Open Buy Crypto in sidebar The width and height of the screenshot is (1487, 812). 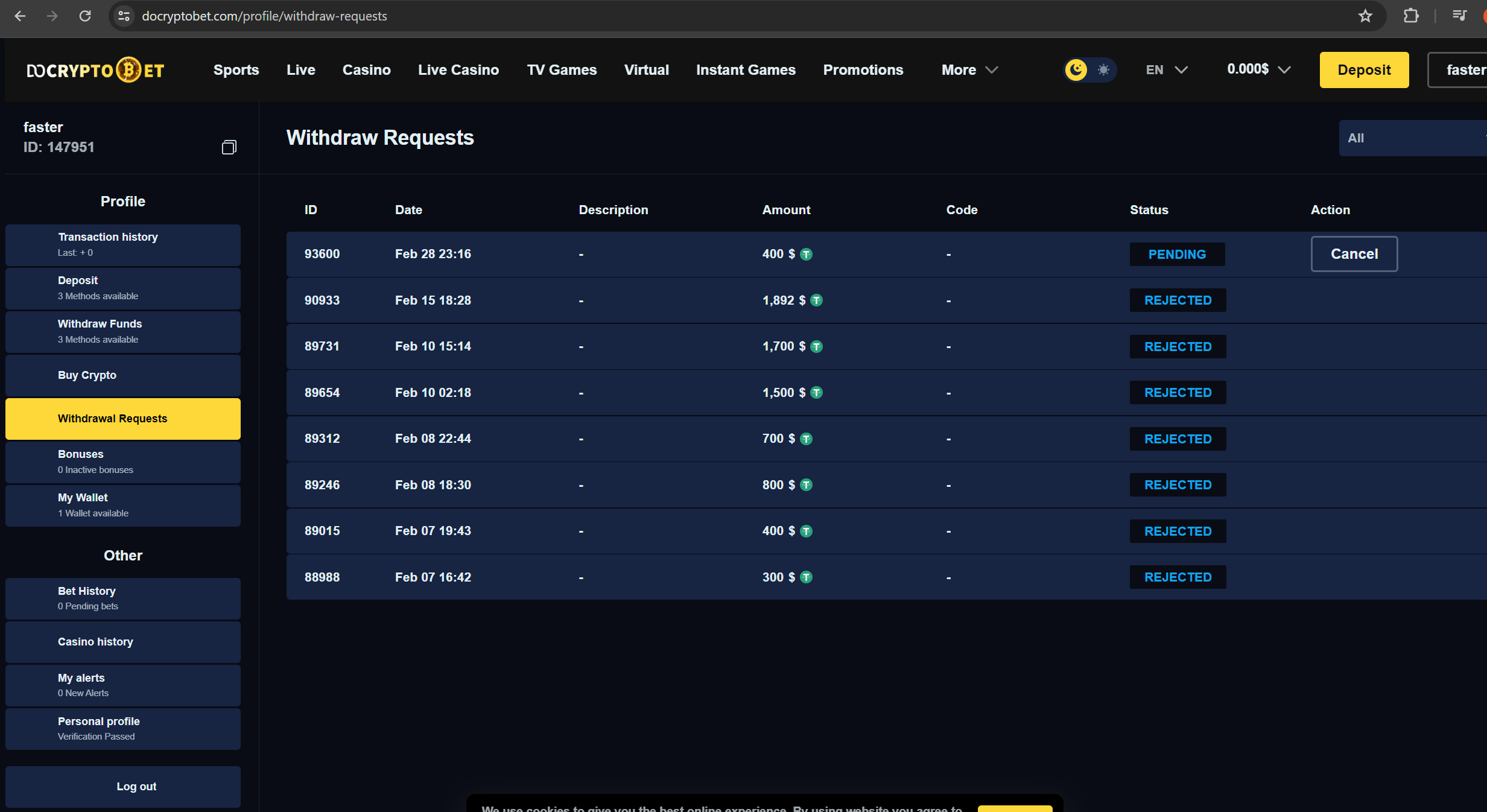[123, 375]
